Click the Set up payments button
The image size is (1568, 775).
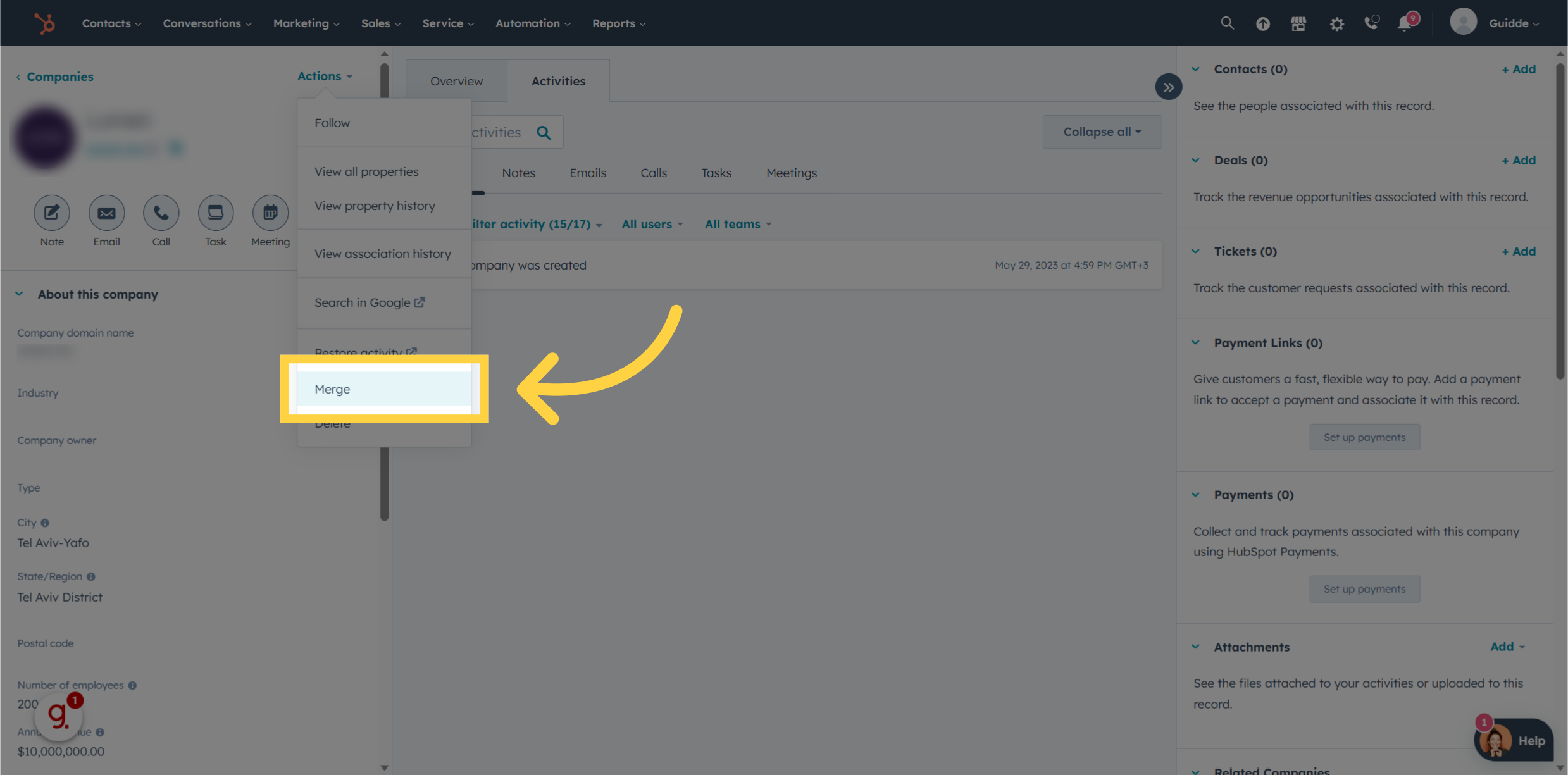(x=1364, y=437)
